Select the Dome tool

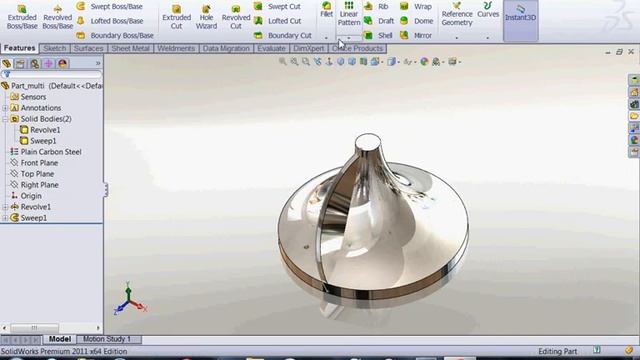pos(416,21)
